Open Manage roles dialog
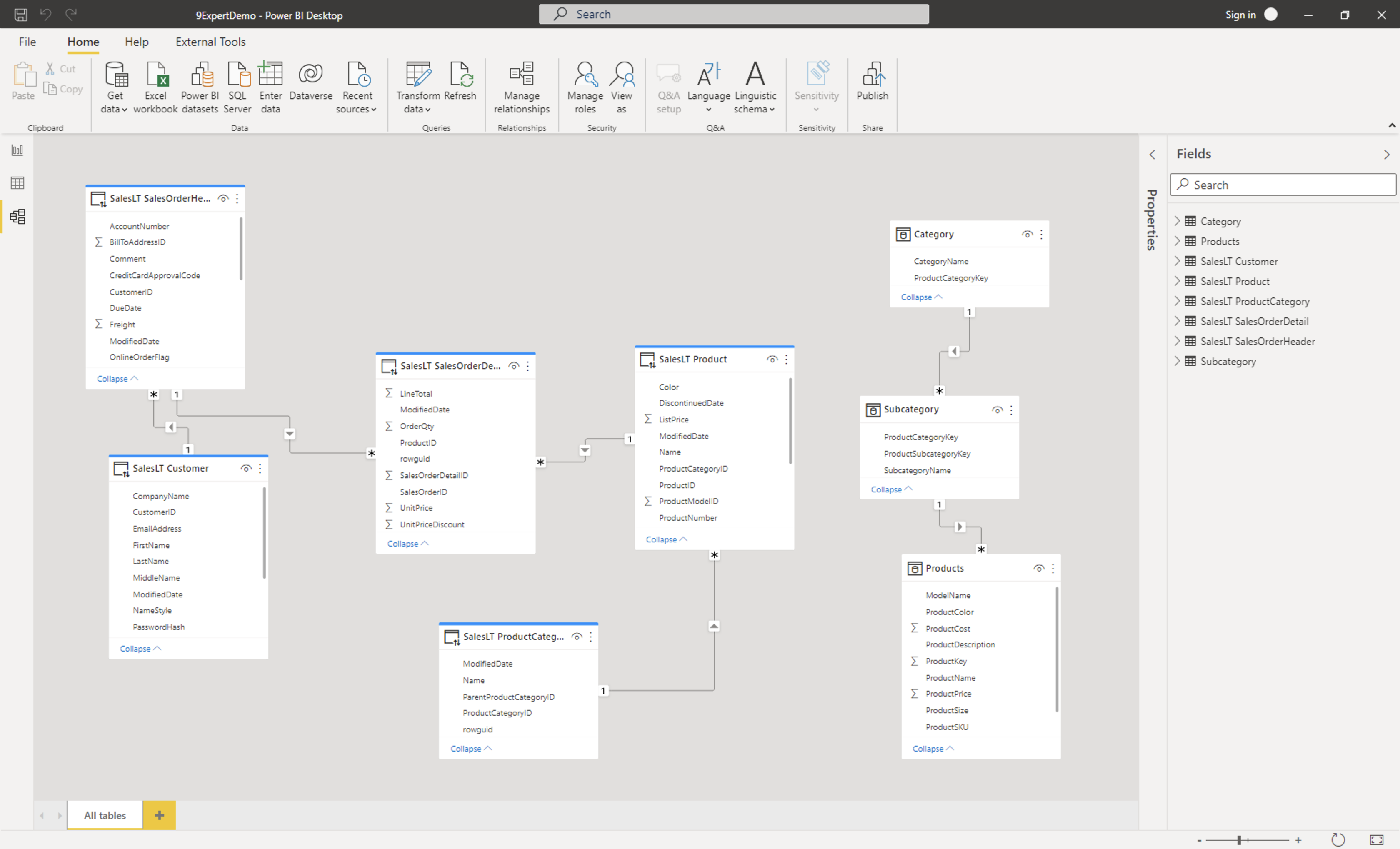Screen dimensions: 1400x849 (585, 87)
